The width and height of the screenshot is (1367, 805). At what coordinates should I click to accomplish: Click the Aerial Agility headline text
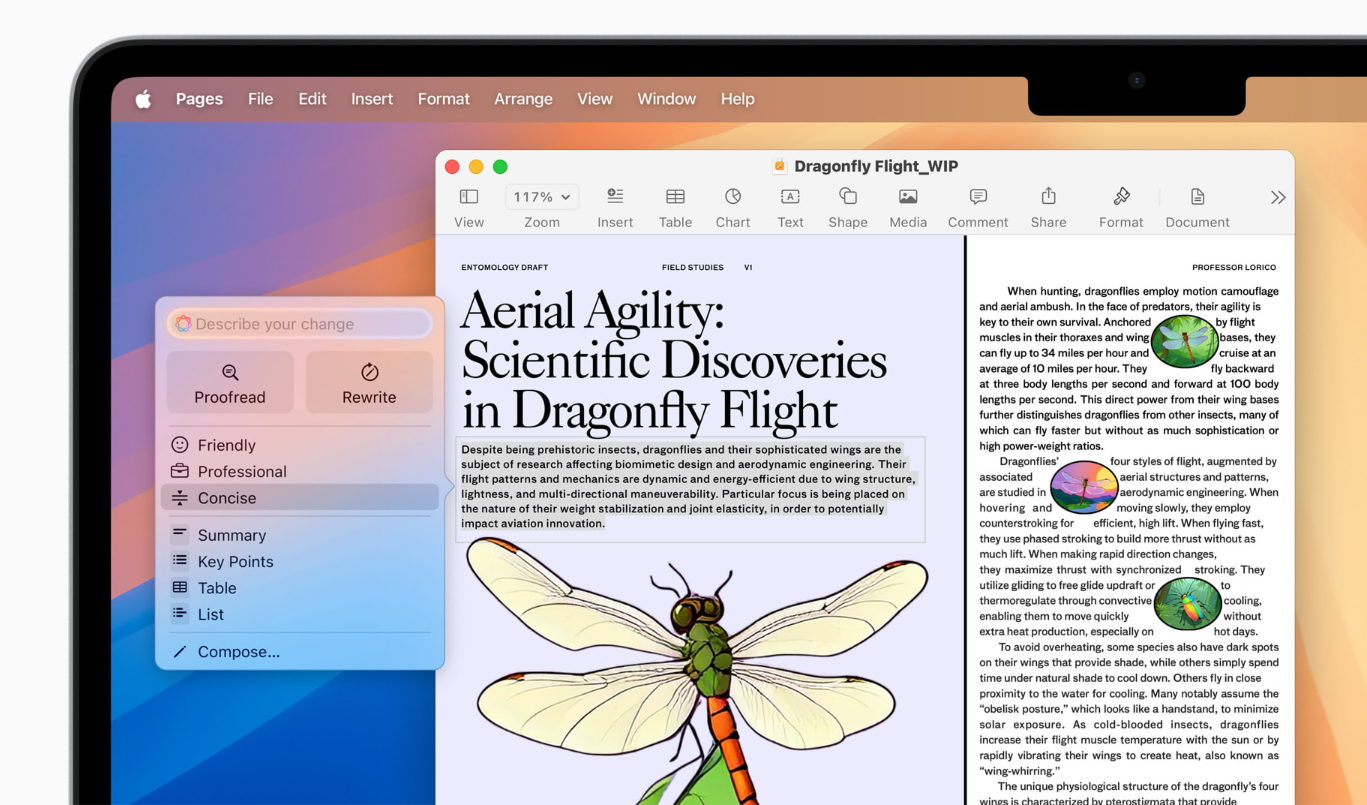[x=673, y=360]
